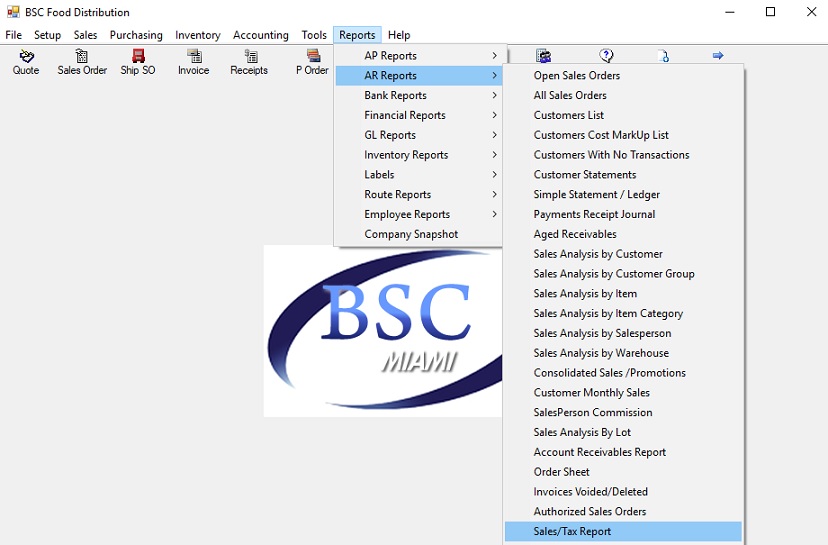Open the Setup menu
Screen dimensions: 828x545
click(x=48, y=35)
